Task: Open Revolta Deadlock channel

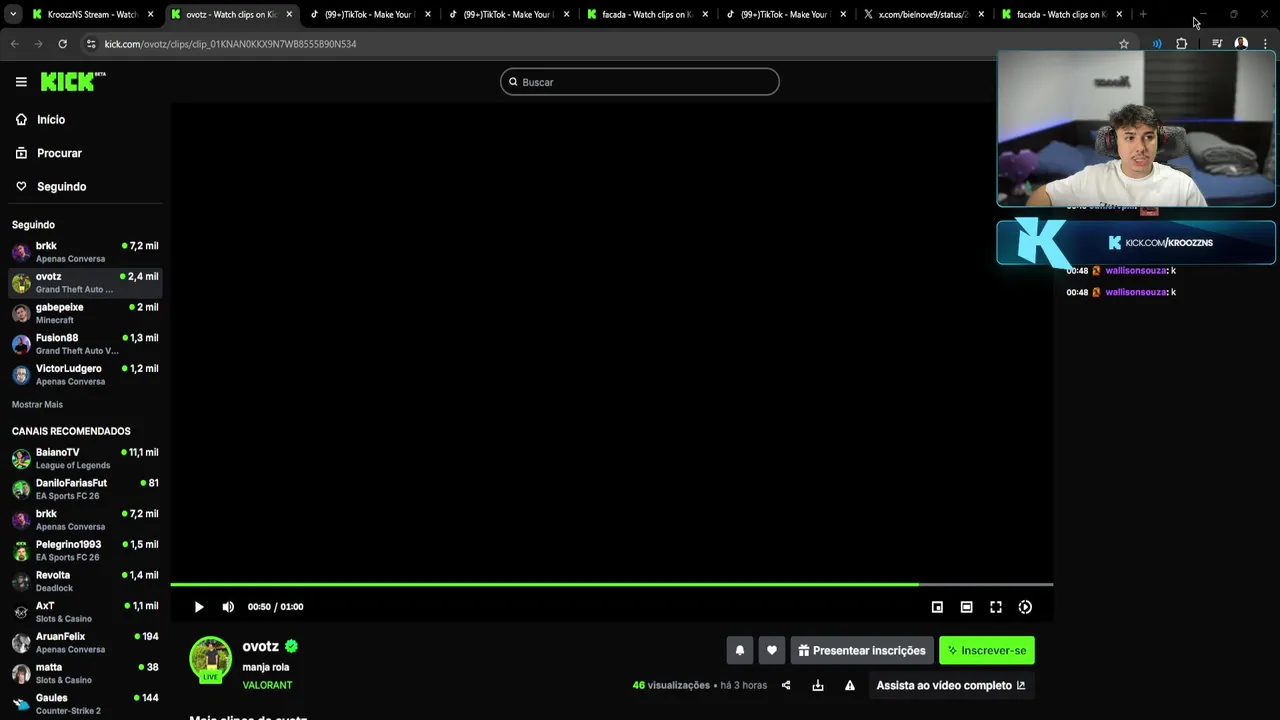Action: click(86, 581)
